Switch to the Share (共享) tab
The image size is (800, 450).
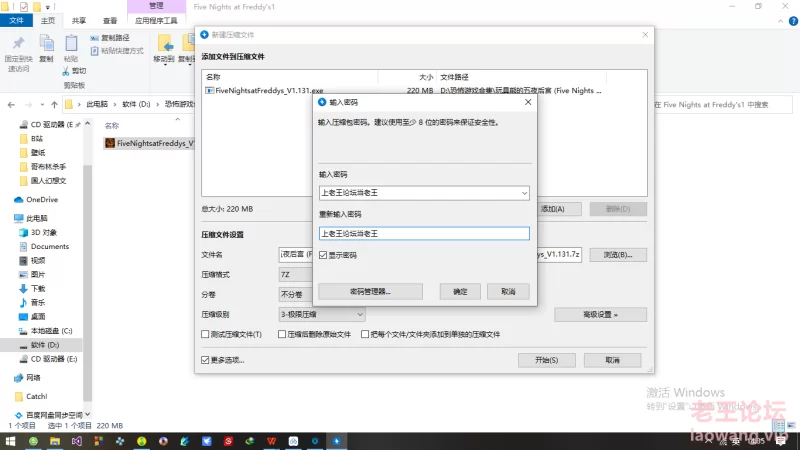pos(79,21)
